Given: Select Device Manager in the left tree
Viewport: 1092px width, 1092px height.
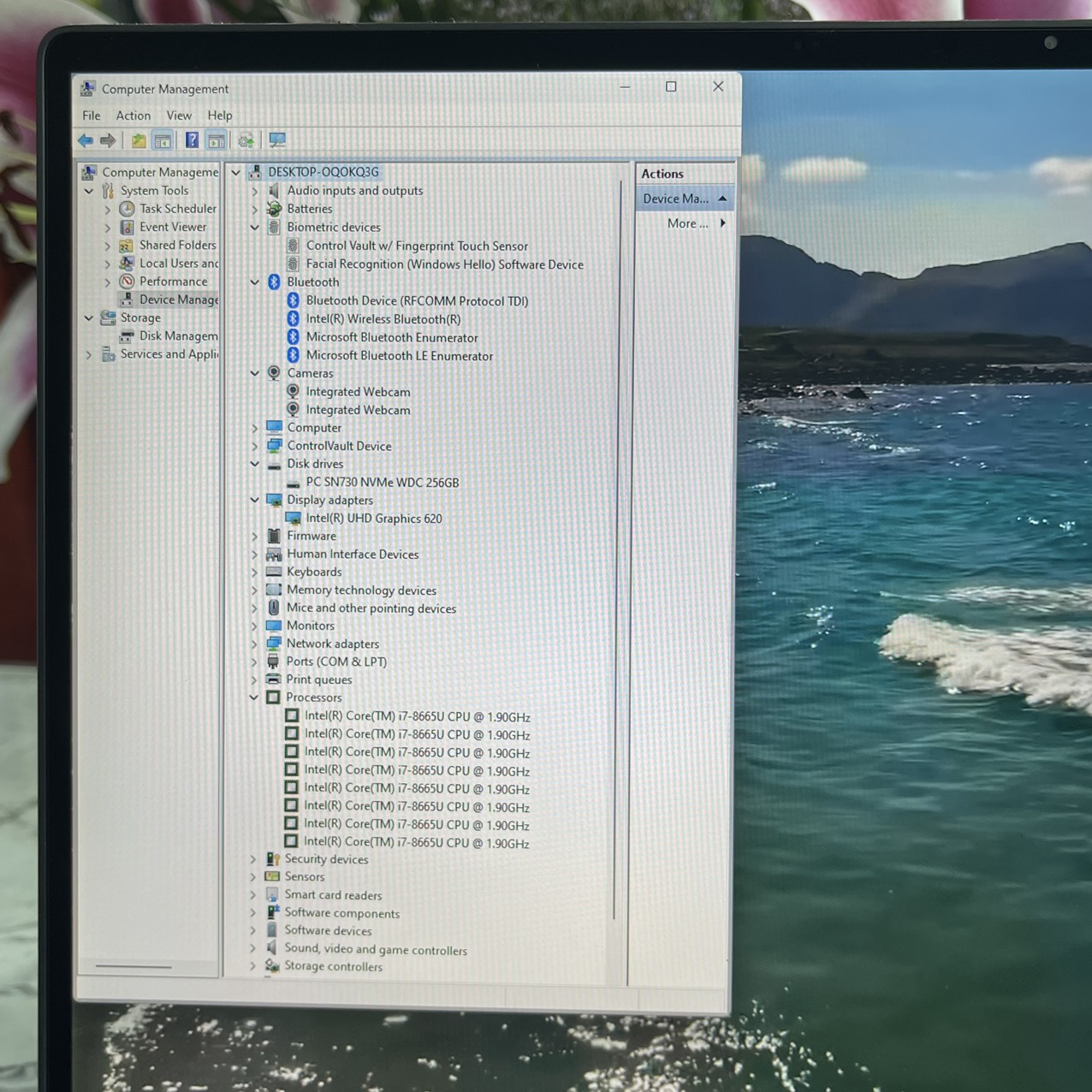Looking at the screenshot, I should coord(179,300).
